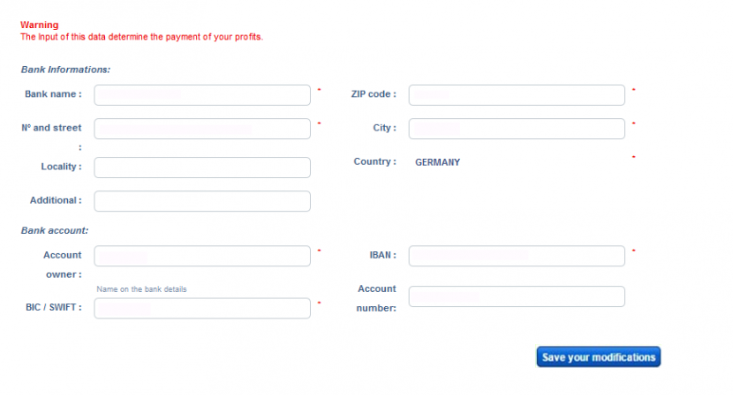This screenshot has width=733, height=395.
Task: Focus the BIC / SWIFT field
Action: (202, 308)
